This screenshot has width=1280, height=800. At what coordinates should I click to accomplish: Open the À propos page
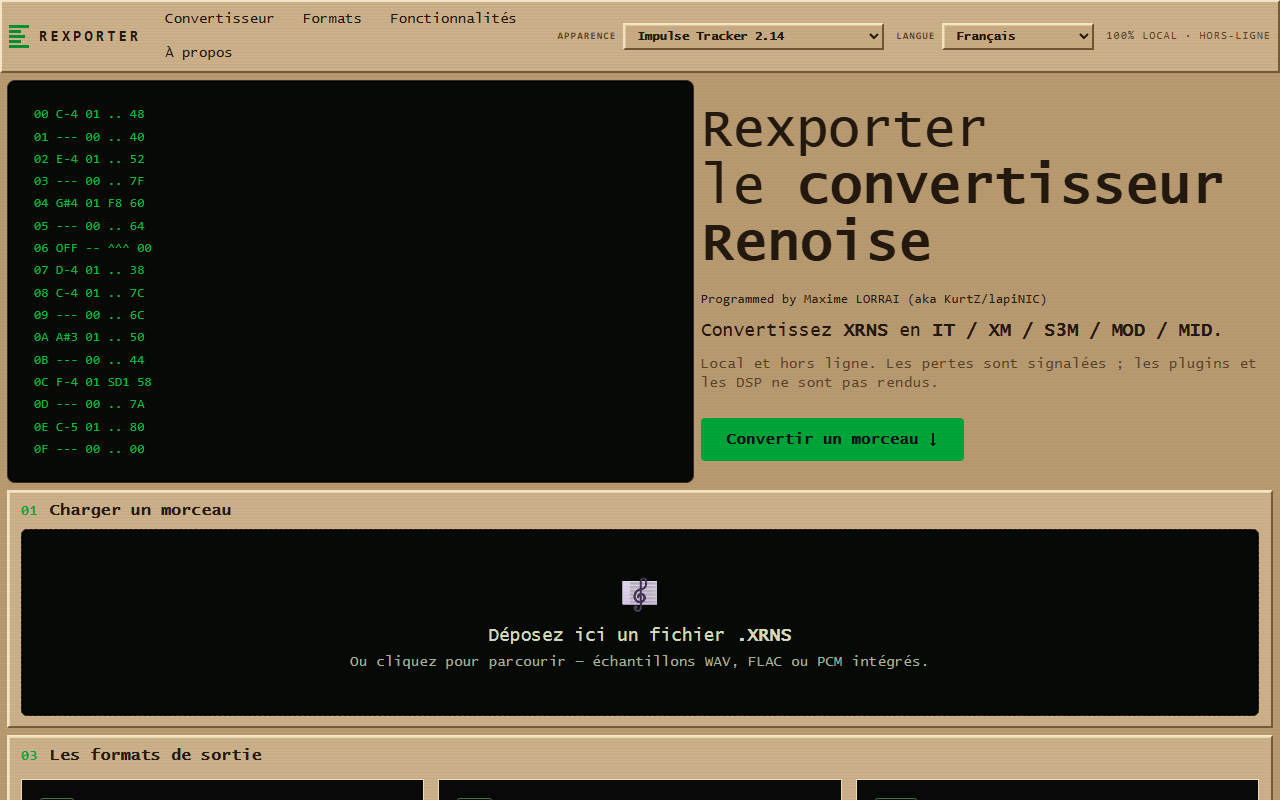[198, 52]
